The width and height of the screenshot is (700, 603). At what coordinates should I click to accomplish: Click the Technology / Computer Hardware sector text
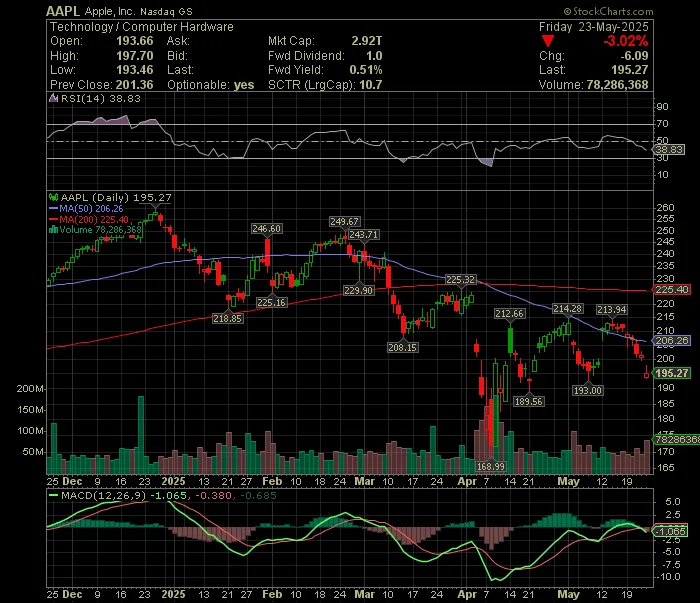[142, 27]
